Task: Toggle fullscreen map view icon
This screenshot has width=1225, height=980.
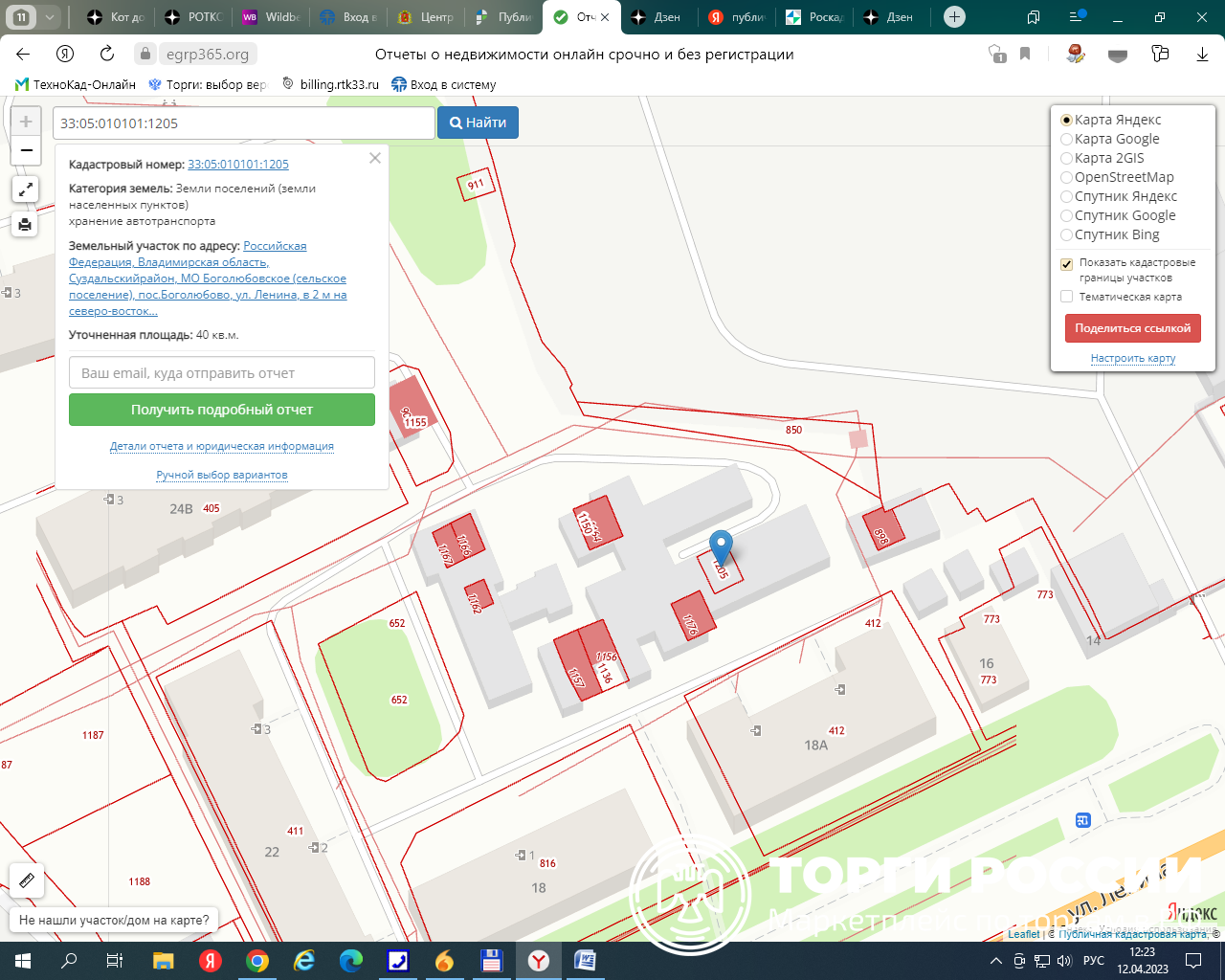Action: tap(25, 189)
